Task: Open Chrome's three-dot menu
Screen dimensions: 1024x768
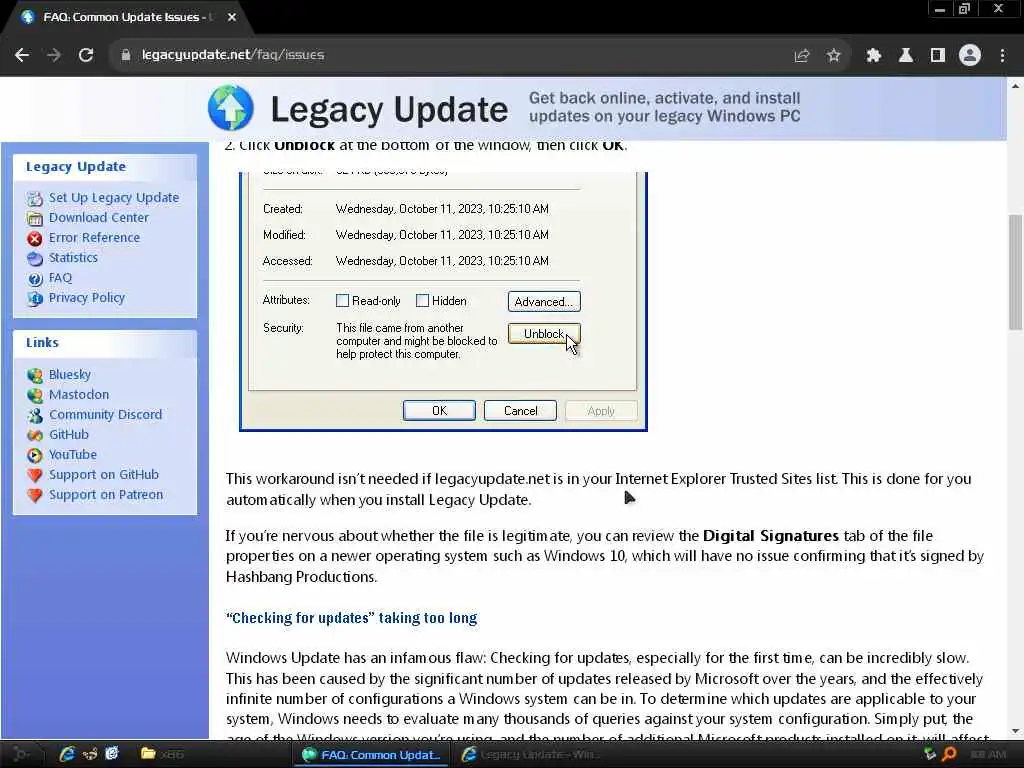Action: pos(1002,56)
